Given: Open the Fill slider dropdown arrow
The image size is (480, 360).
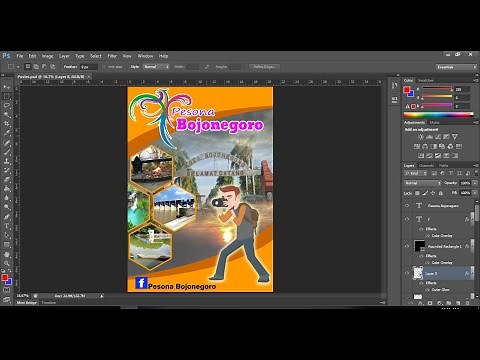Looking at the screenshot, I should [475, 193].
